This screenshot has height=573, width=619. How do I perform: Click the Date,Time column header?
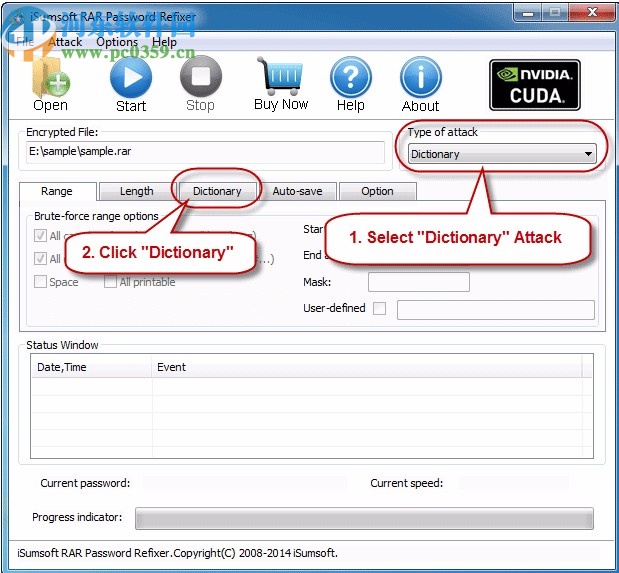click(x=92, y=367)
